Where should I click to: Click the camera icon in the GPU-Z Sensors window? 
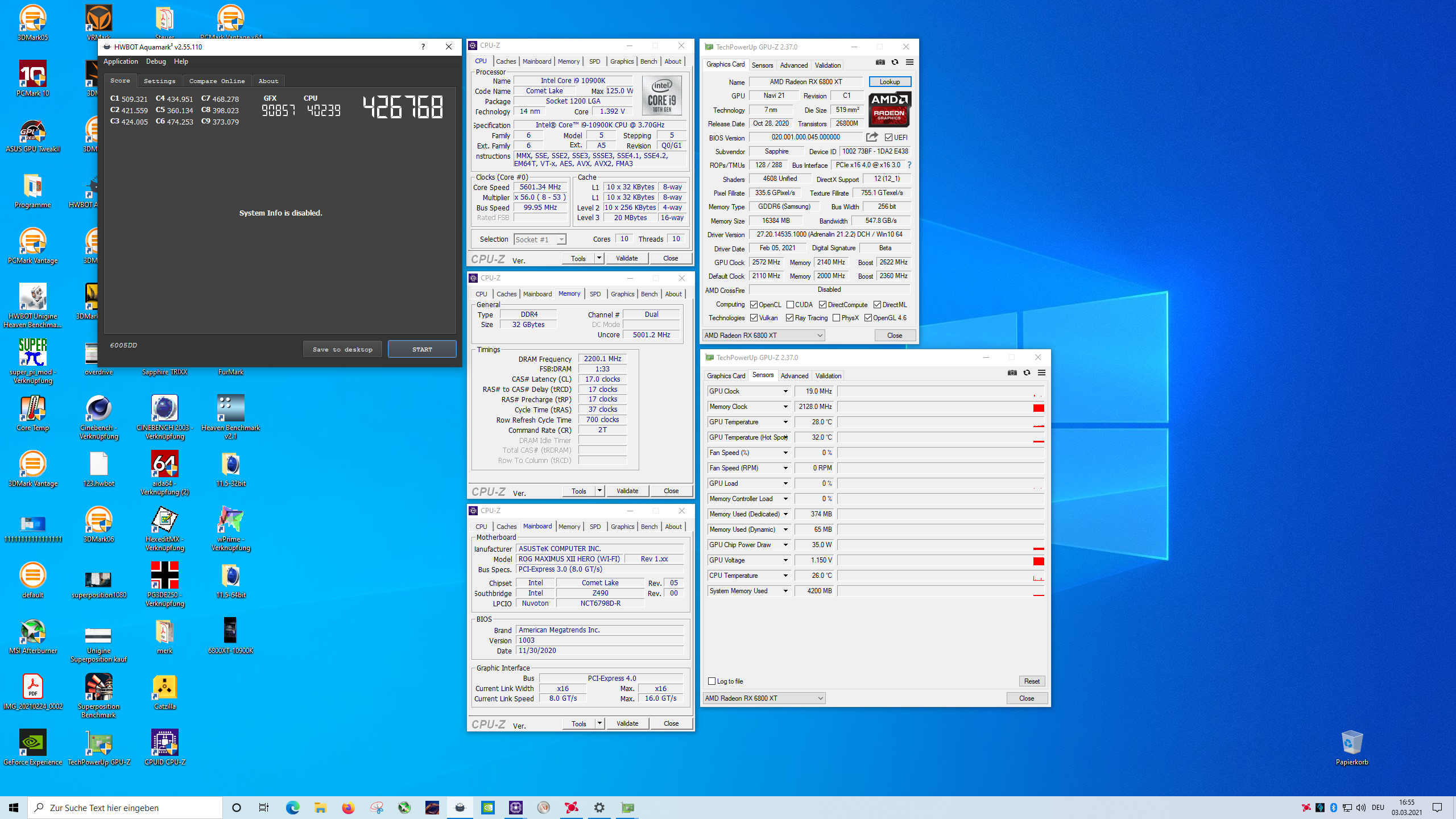pyautogui.click(x=1012, y=373)
